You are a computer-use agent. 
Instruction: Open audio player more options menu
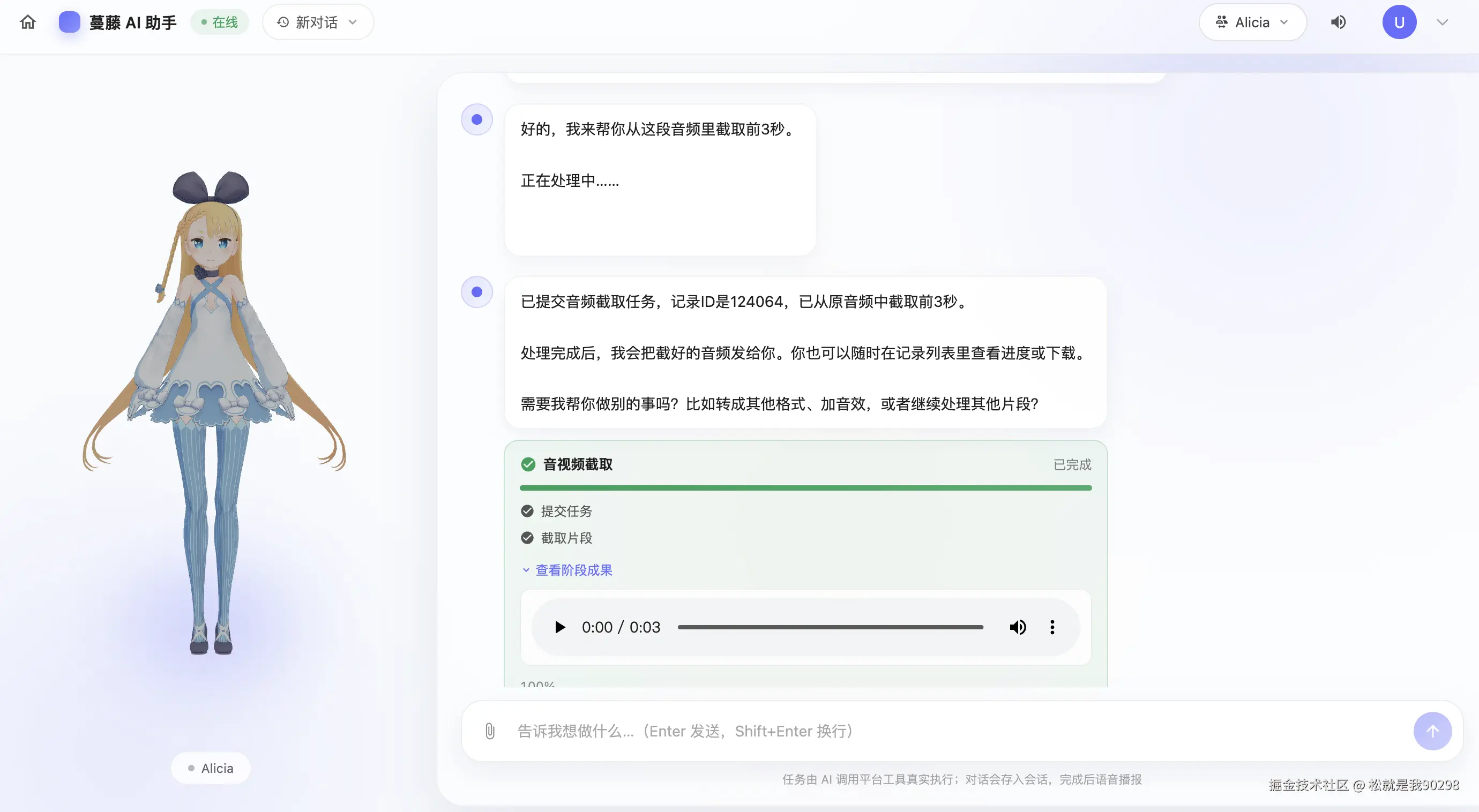pyautogui.click(x=1052, y=627)
